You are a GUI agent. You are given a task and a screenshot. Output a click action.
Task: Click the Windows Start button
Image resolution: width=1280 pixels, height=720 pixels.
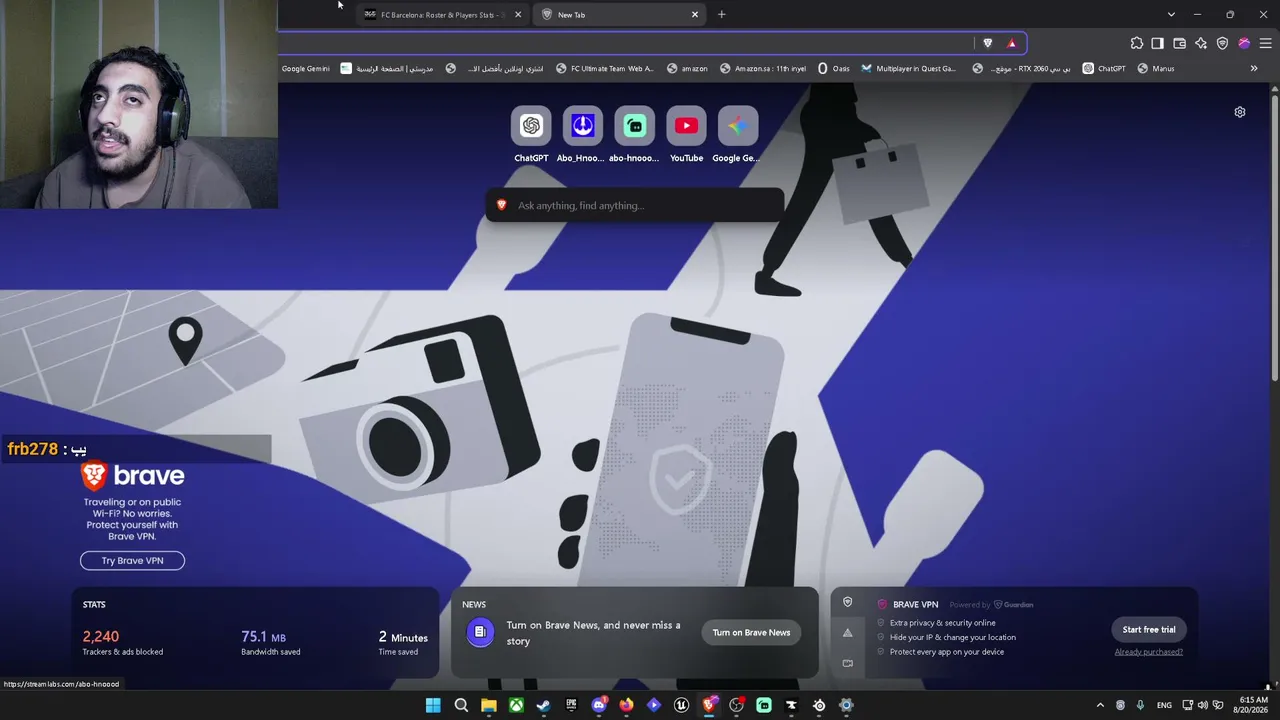click(x=433, y=705)
